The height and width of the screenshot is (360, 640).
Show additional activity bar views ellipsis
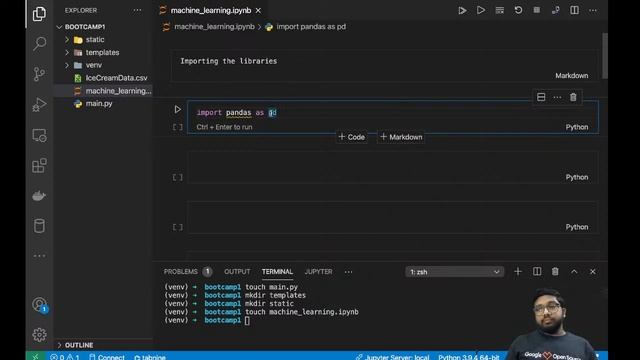(39, 256)
